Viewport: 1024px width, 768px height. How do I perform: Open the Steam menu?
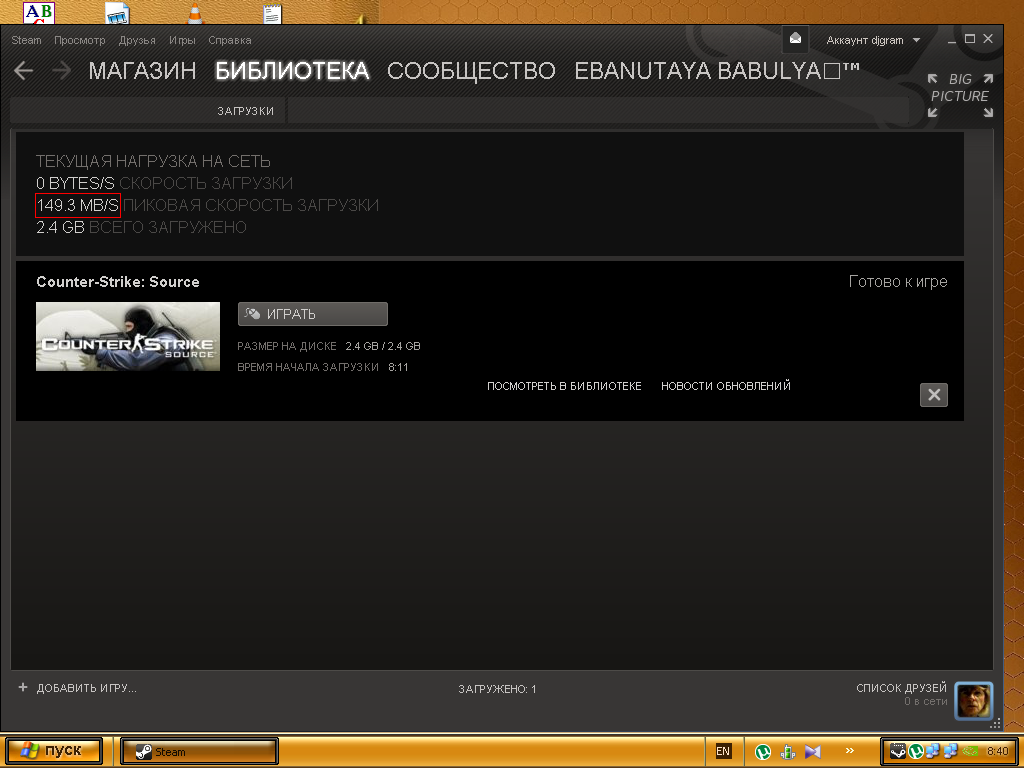tap(26, 40)
